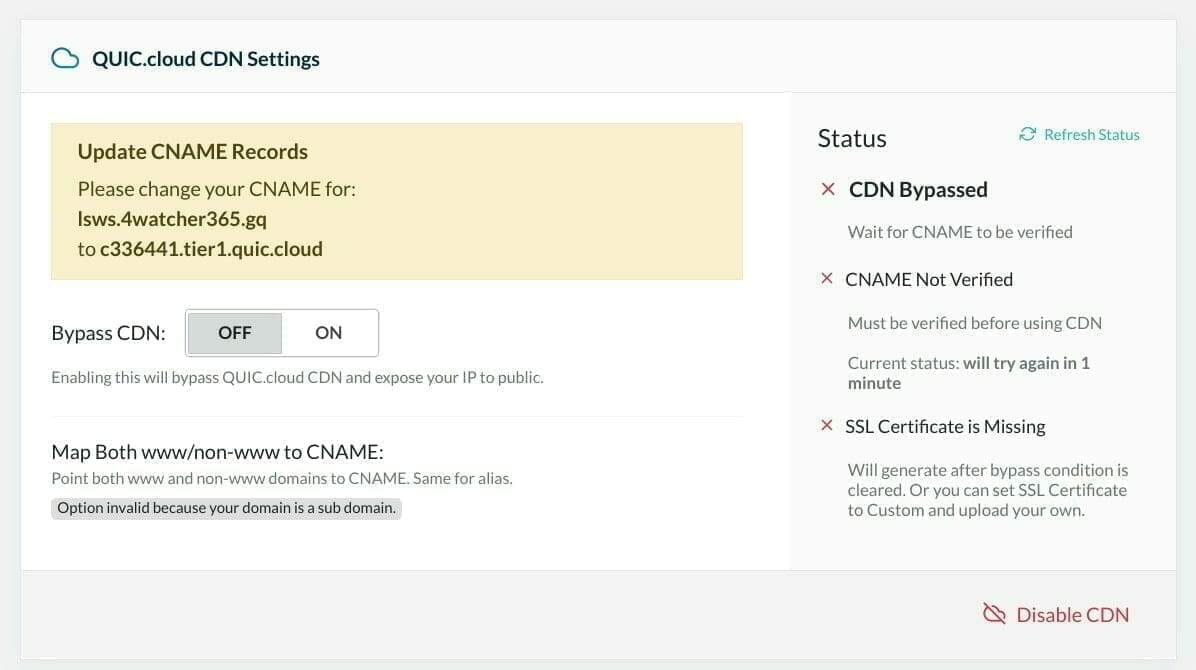Click the QUIC.cloud CDN Settings title
The width and height of the screenshot is (1196, 670).
(206, 59)
